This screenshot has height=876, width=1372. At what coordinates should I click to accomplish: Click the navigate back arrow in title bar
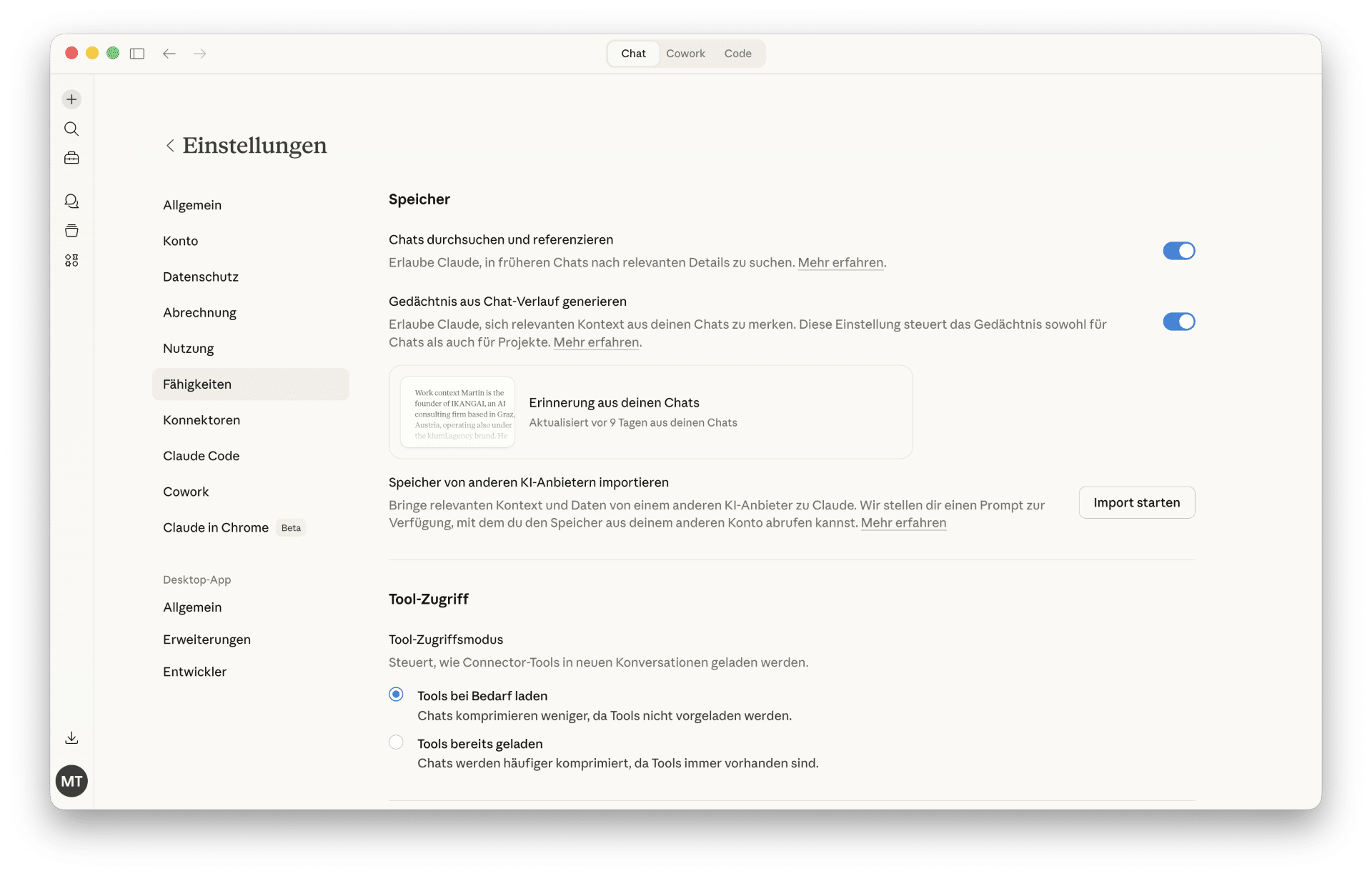(169, 54)
